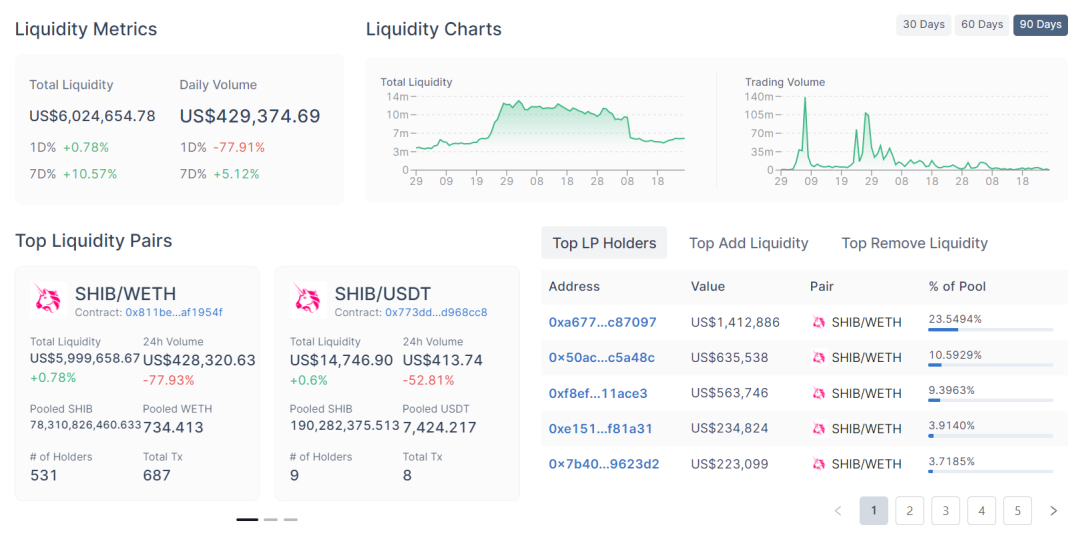Select the 30 Days chart range
Viewport: 1080px width, 541px height.
pyautogui.click(x=924, y=25)
